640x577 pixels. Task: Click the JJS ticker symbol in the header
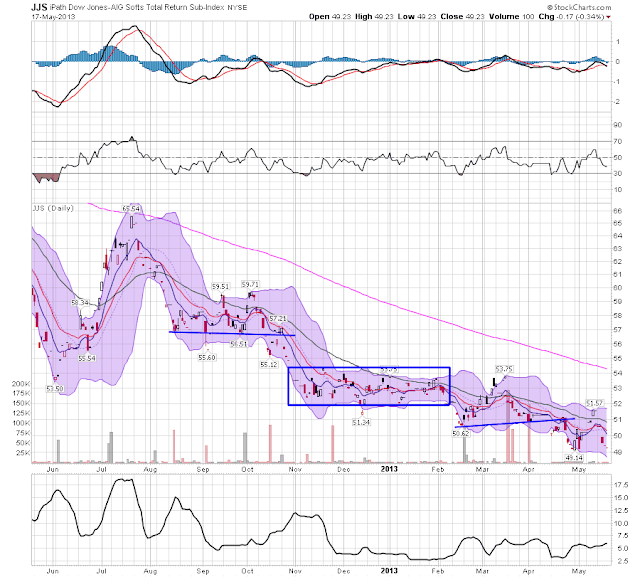pos(37,7)
